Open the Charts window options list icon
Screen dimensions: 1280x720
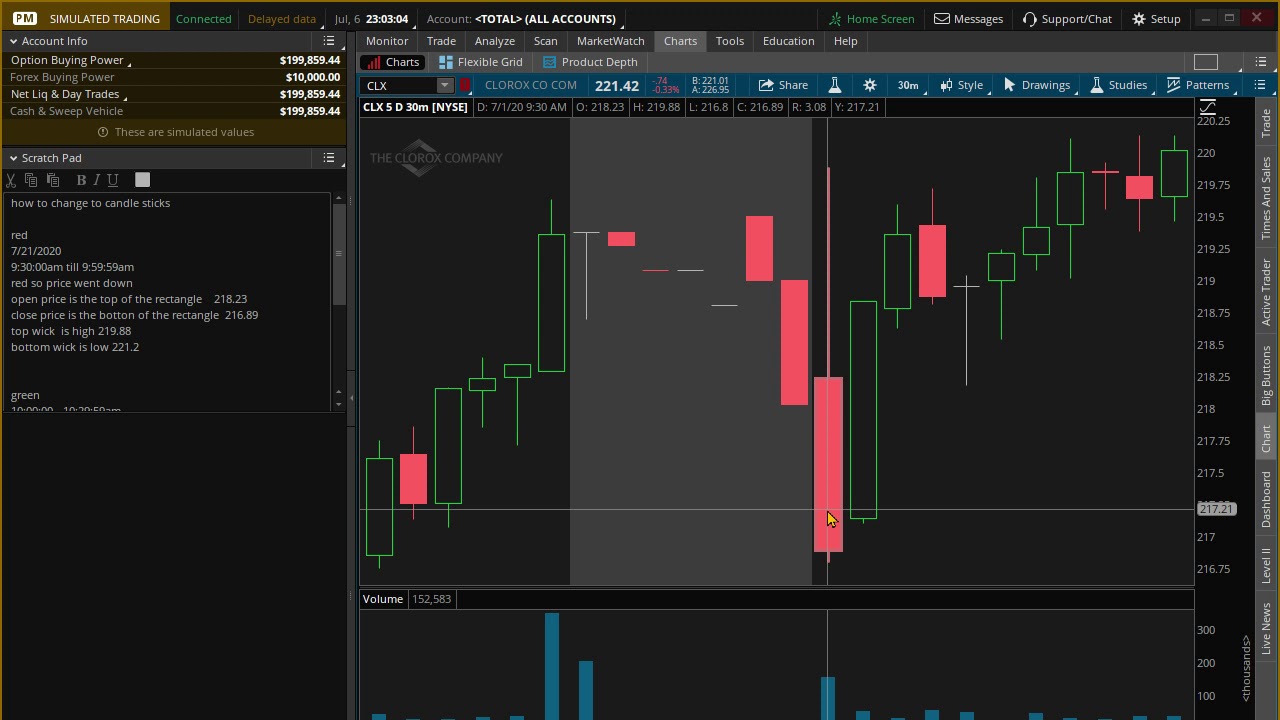pos(1260,62)
